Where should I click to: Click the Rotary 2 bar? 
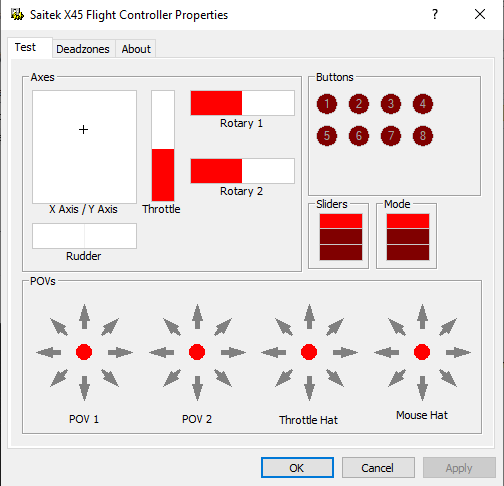tap(242, 171)
